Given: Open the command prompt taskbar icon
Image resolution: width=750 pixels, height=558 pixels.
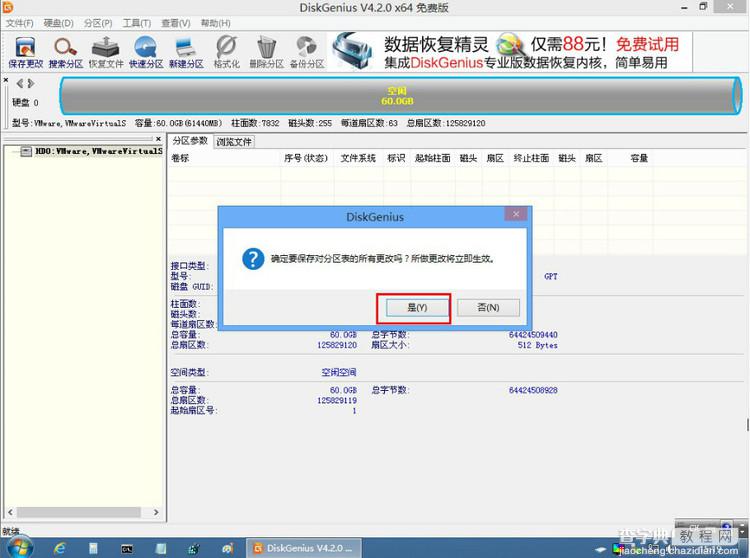Looking at the screenshot, I should point(127,549).
